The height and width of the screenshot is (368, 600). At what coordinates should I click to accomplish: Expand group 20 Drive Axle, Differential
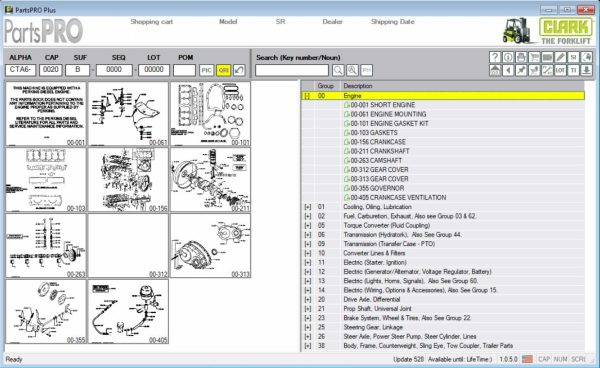[307, 299]
